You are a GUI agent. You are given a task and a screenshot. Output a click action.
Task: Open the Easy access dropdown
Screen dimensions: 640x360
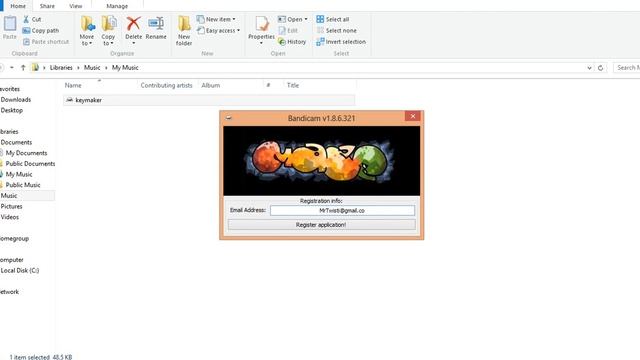point(238,31)
